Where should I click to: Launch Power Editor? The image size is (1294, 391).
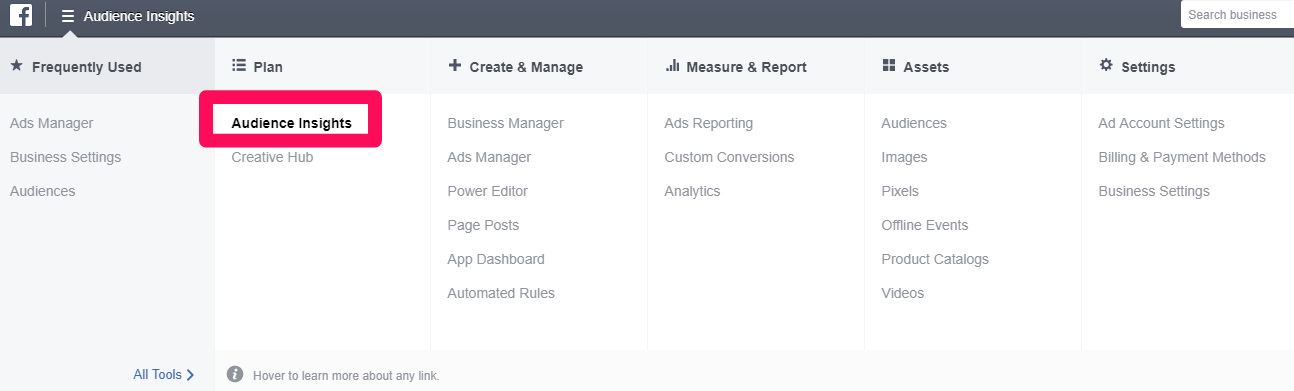[487, 191]
